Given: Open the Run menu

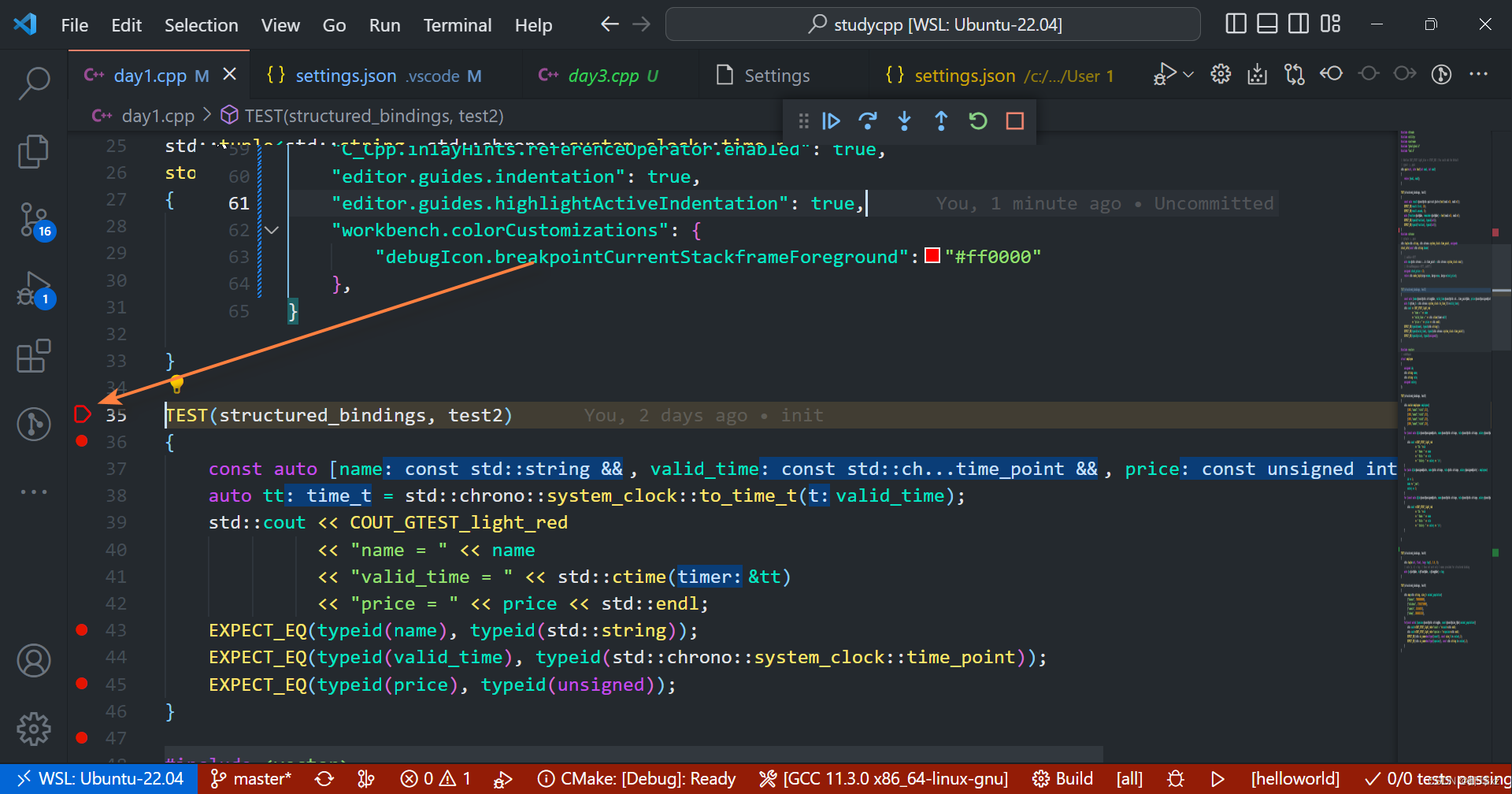Looking at the screenshot, I should pyautogui.click(x=384, y=25).
